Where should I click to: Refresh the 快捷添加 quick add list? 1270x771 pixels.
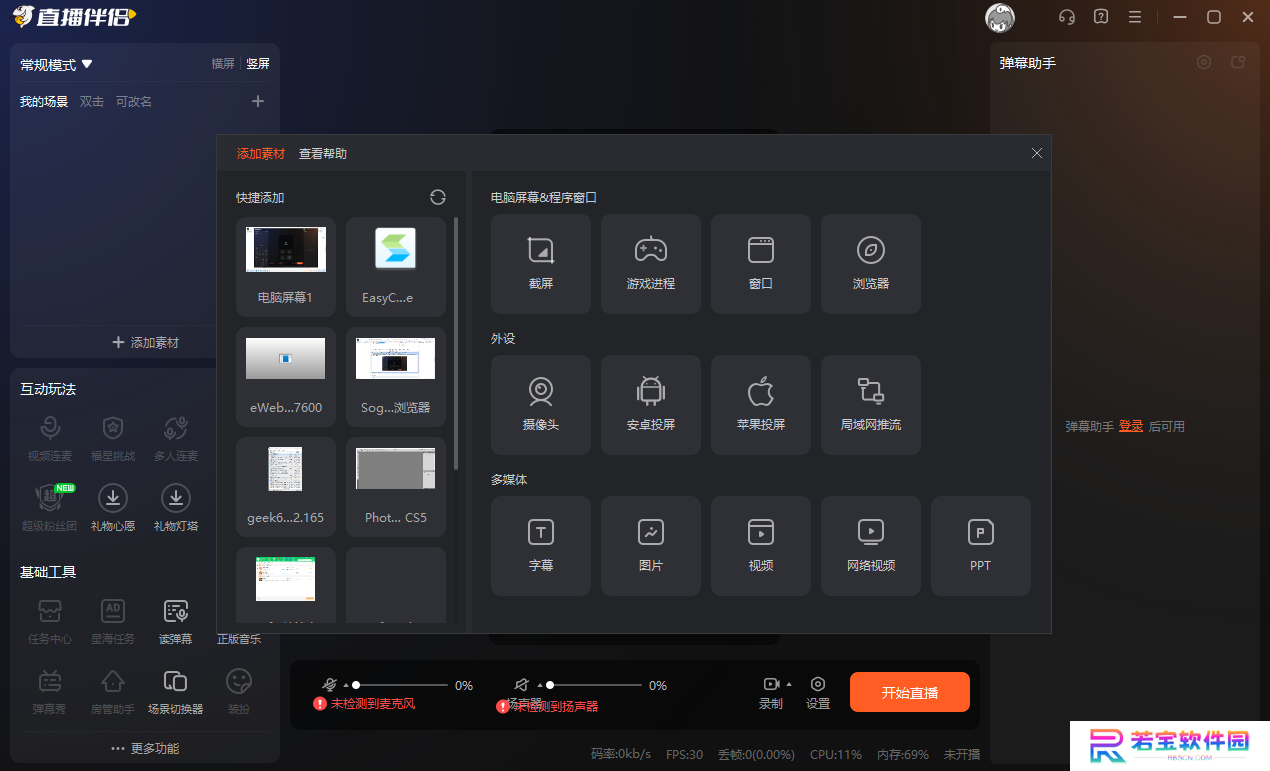(437, 197)
